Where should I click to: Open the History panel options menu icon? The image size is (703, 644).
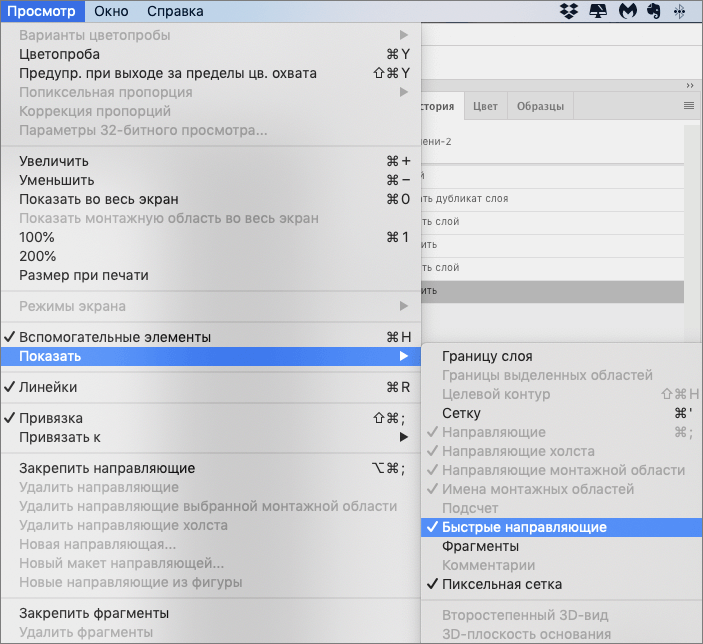click(689, 105)
